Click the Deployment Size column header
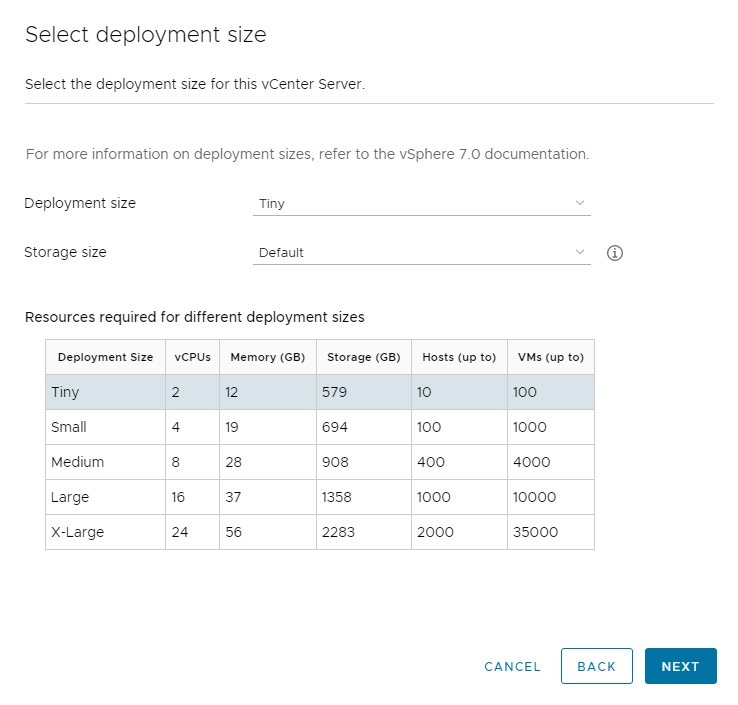Image resolution: width=738 pixels, height=705 pixels. [x=105, y=357]
